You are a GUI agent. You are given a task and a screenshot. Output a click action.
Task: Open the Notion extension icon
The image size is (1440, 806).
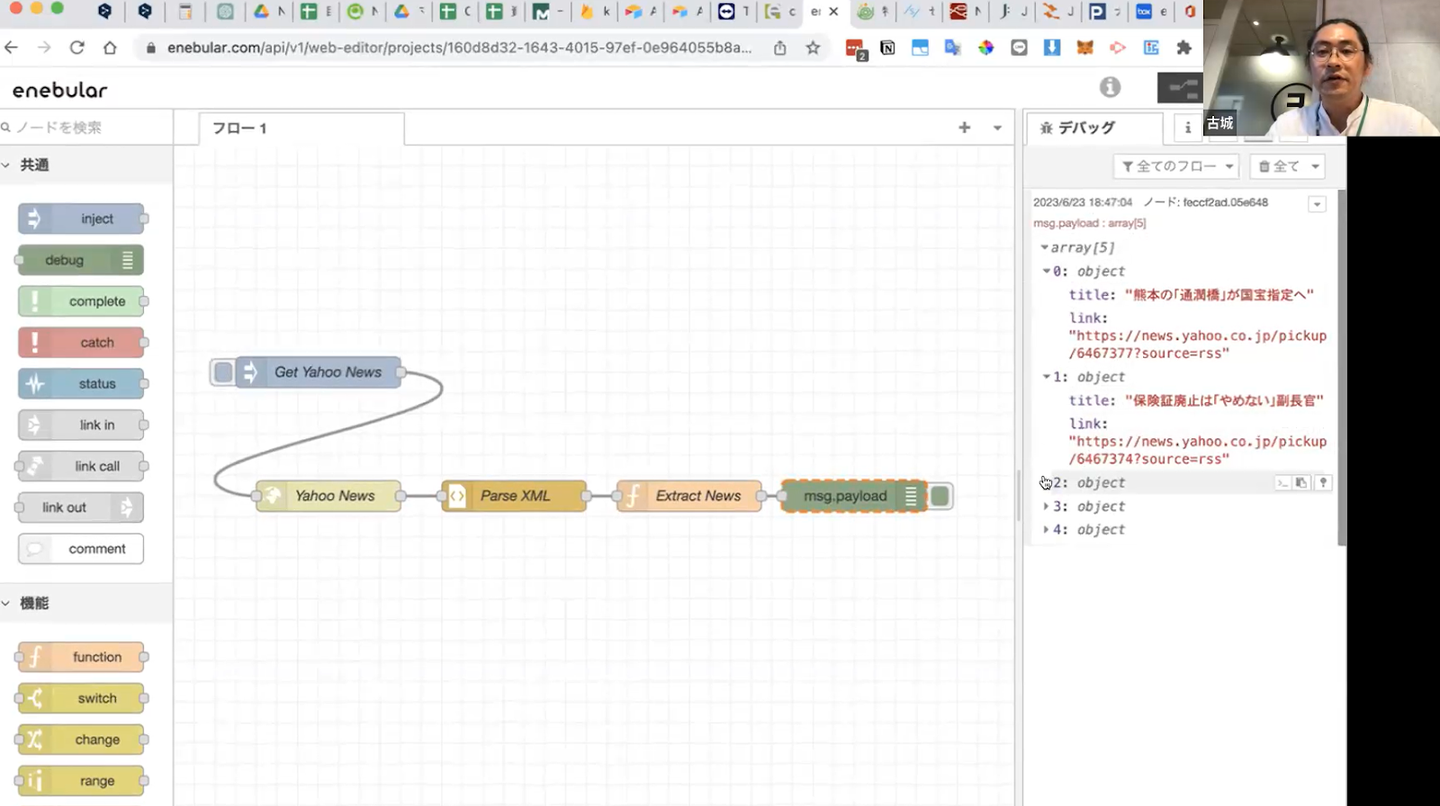pos(887,48)
